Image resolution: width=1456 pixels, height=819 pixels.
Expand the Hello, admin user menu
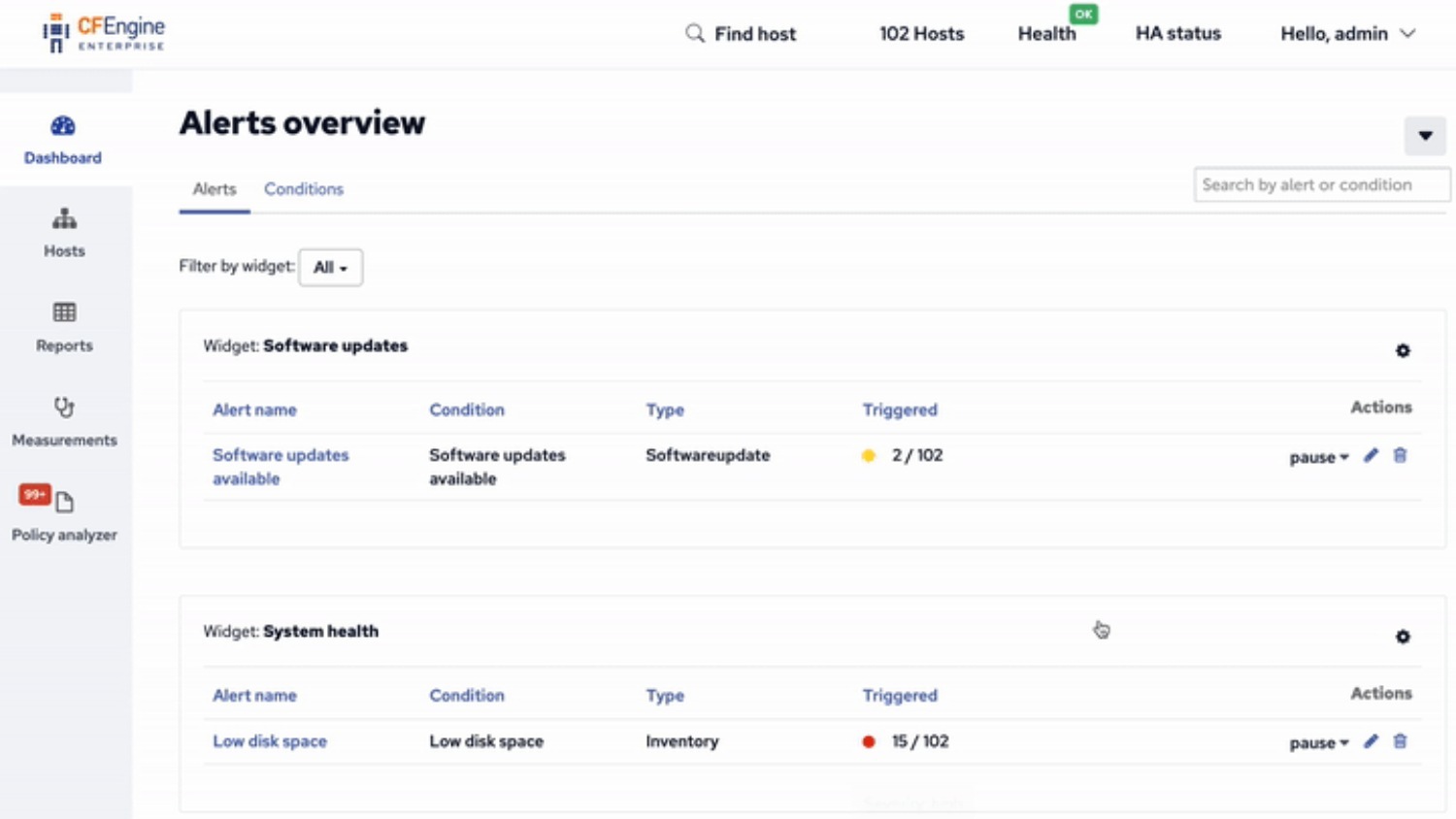1347,34
